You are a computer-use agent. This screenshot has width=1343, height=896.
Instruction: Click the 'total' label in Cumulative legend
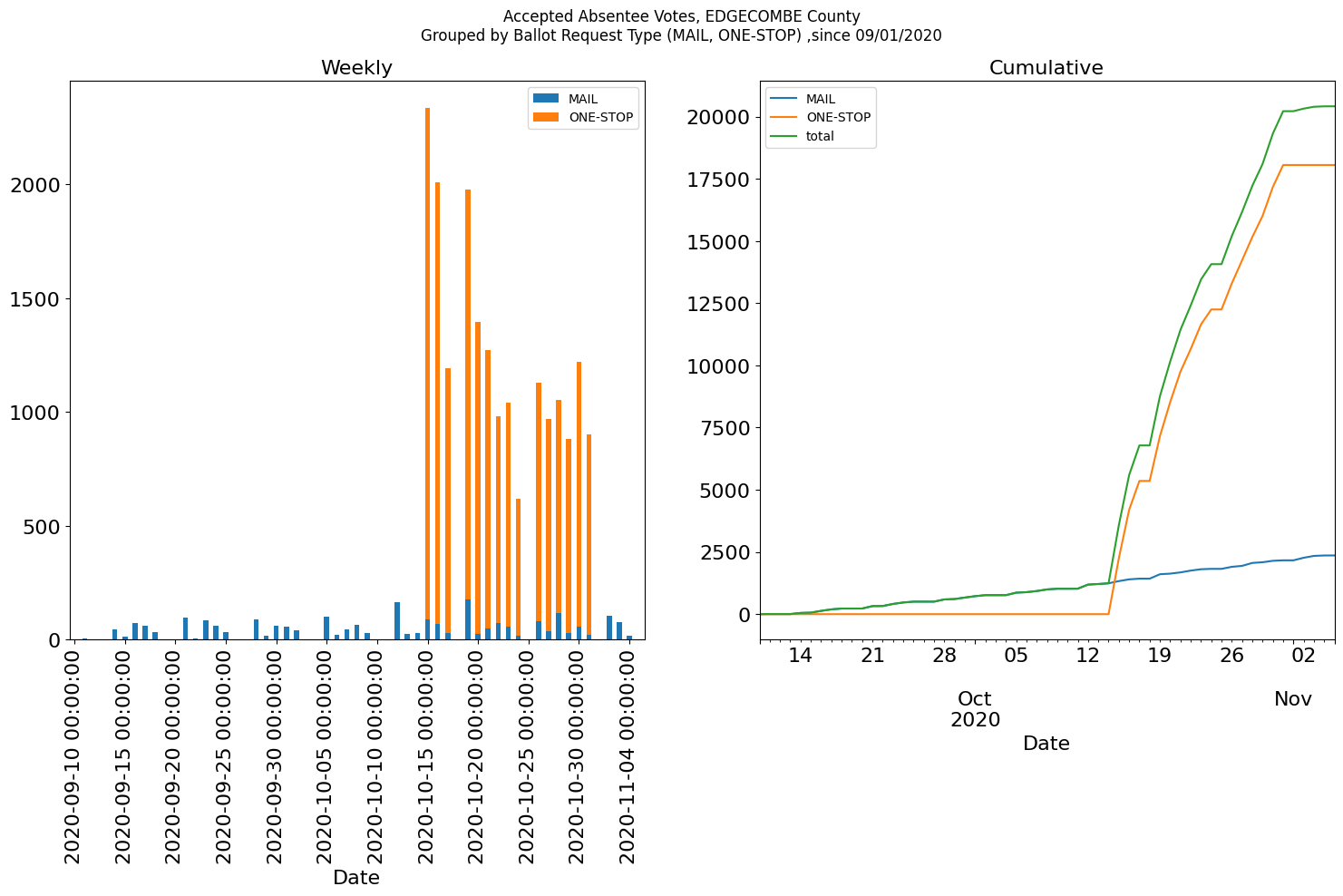click(x=820, y=136)
